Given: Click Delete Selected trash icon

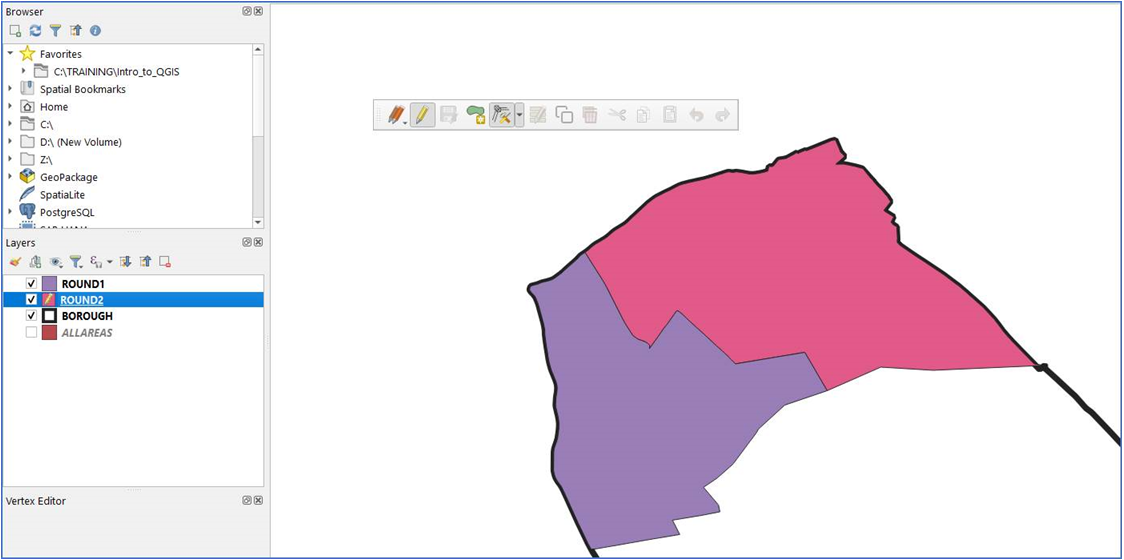Looking at the screenshot, I should 590,115.
